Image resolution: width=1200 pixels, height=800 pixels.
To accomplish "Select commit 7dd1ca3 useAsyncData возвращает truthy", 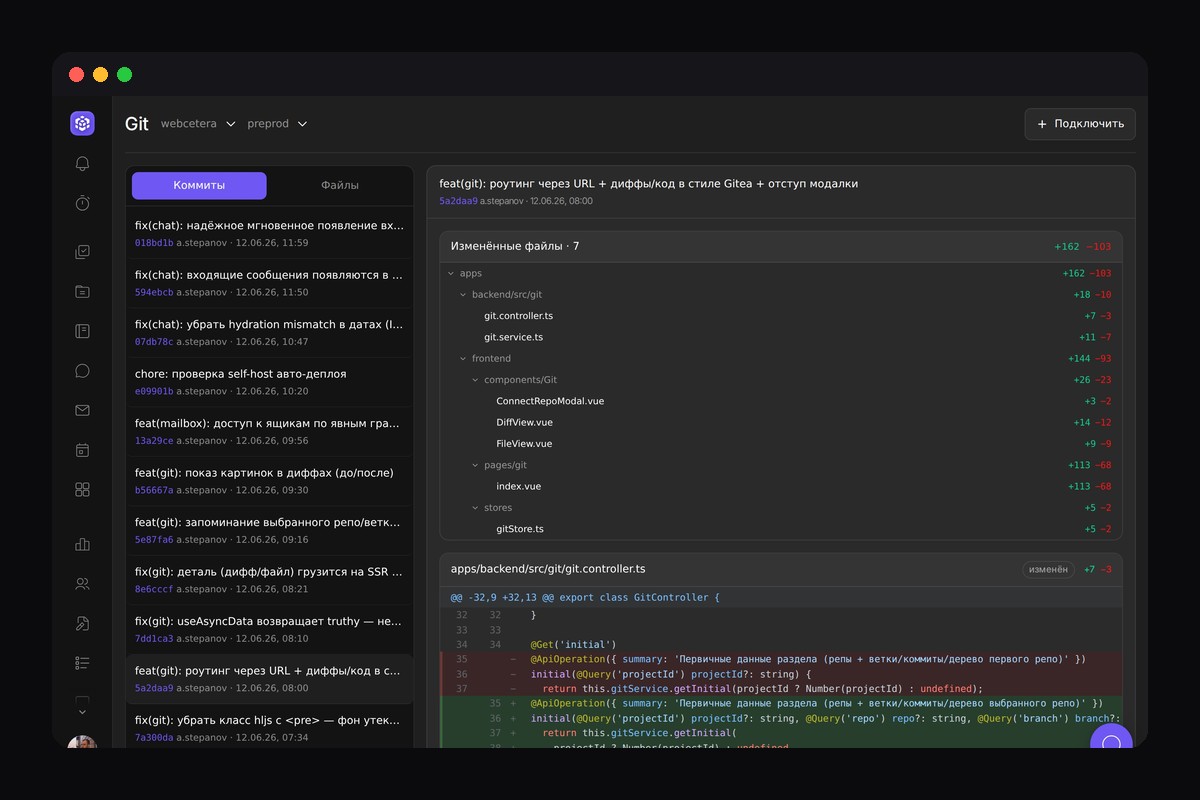I will pos(270,630).
